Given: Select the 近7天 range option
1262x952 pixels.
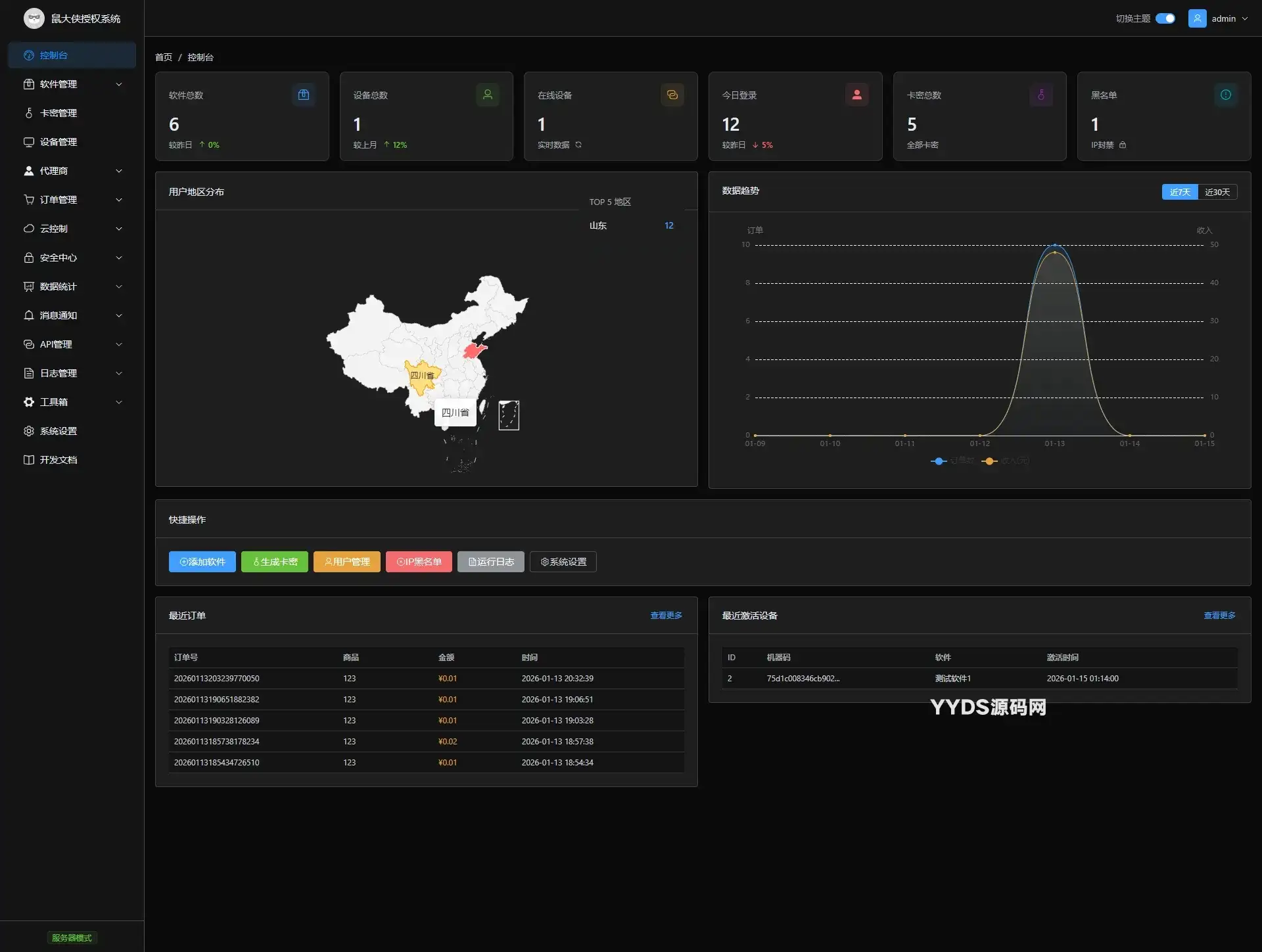Looking at the screenshot, I should coord(1180,192).
